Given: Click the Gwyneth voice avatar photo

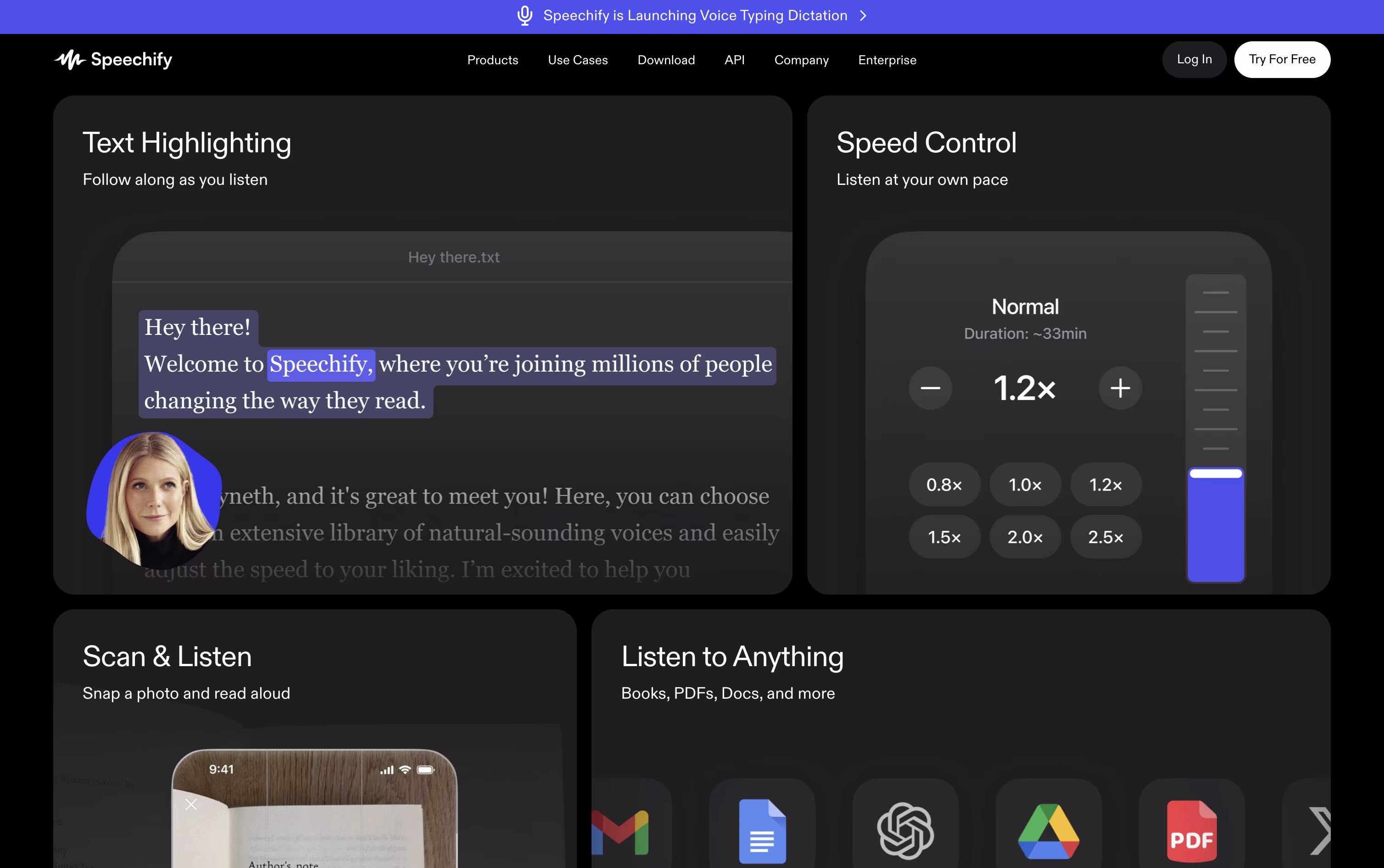Looking at the screenshot, I should pos(154,500).
